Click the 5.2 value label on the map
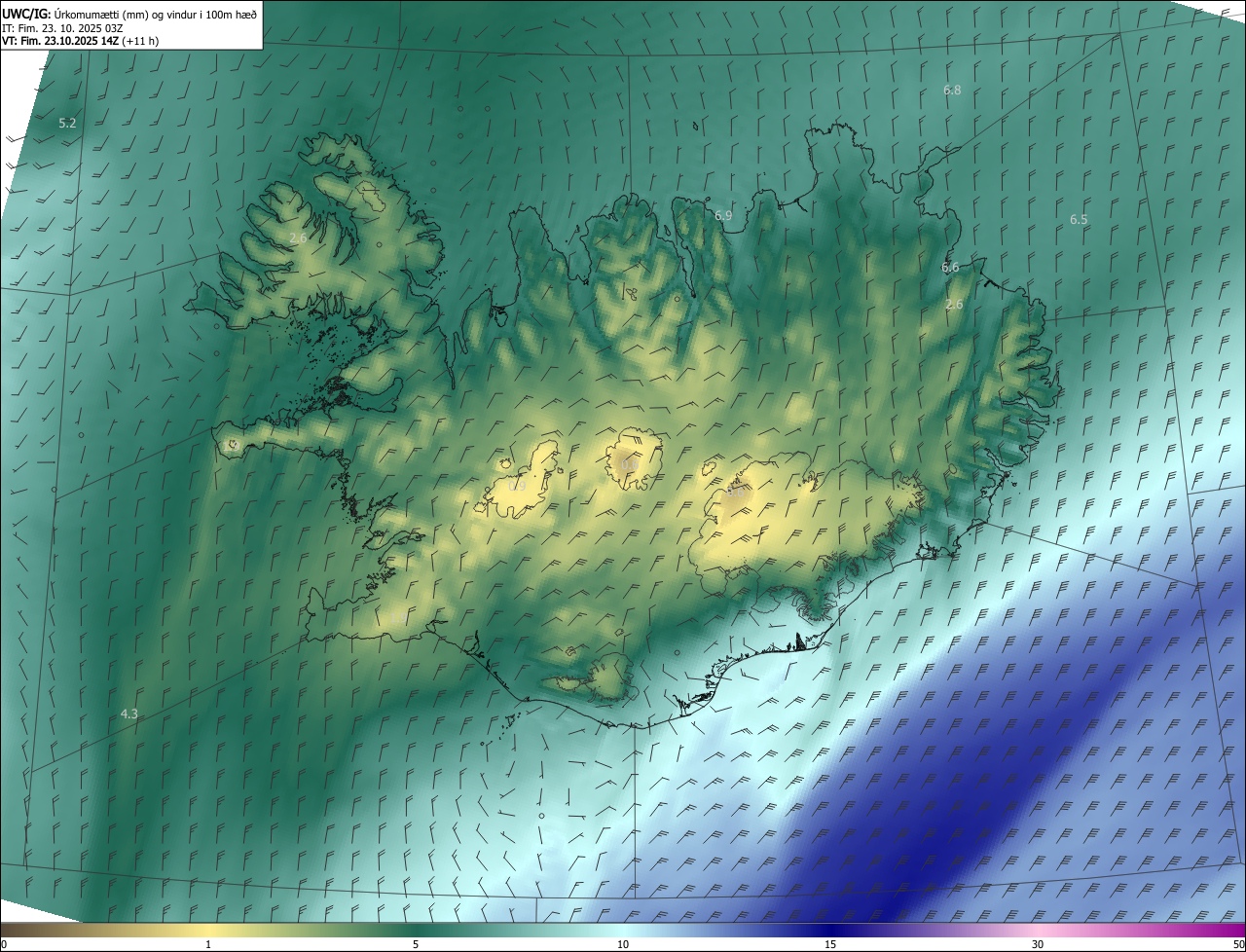Image resolution: width=1246 pixels, height=952 pixels. coord(67,124)
